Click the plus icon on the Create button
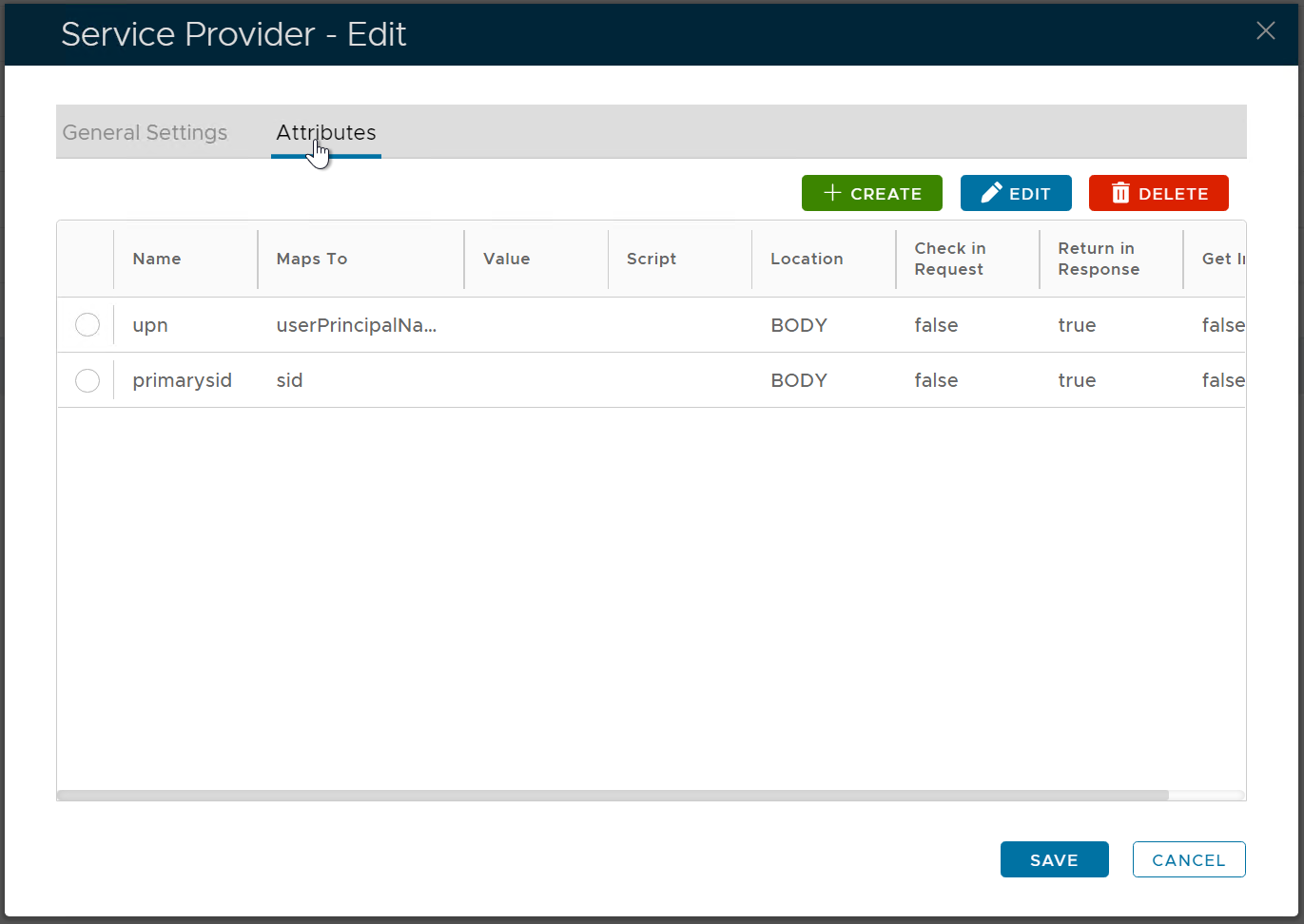This screenshot has width=1304, height=924. tap(832, 193)
